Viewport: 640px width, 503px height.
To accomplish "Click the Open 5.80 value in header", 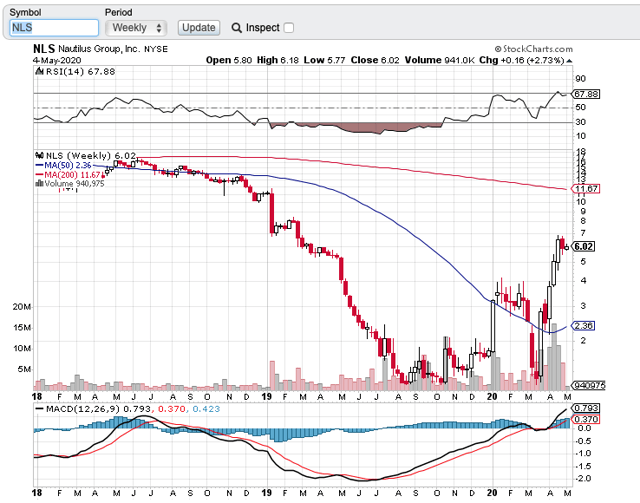I will (229, 60).
